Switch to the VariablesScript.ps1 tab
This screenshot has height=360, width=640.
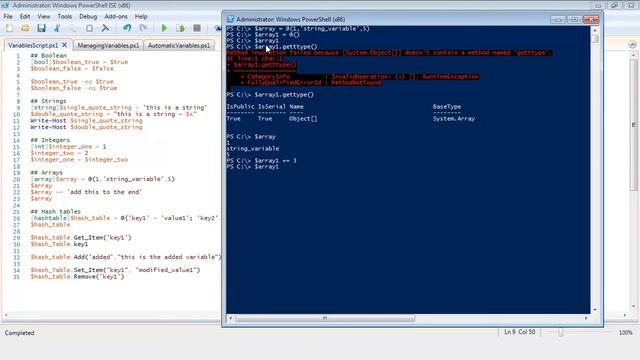[x=33, y=45]
